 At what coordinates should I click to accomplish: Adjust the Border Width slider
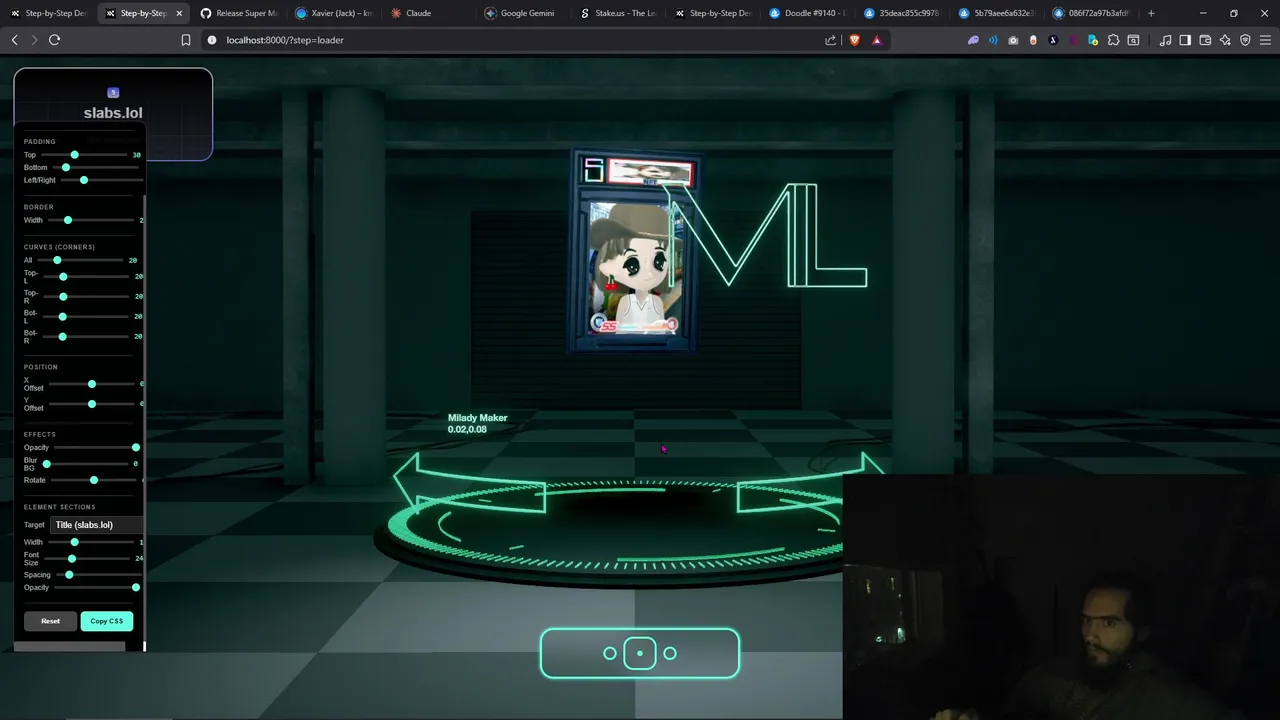pos(91,220)
